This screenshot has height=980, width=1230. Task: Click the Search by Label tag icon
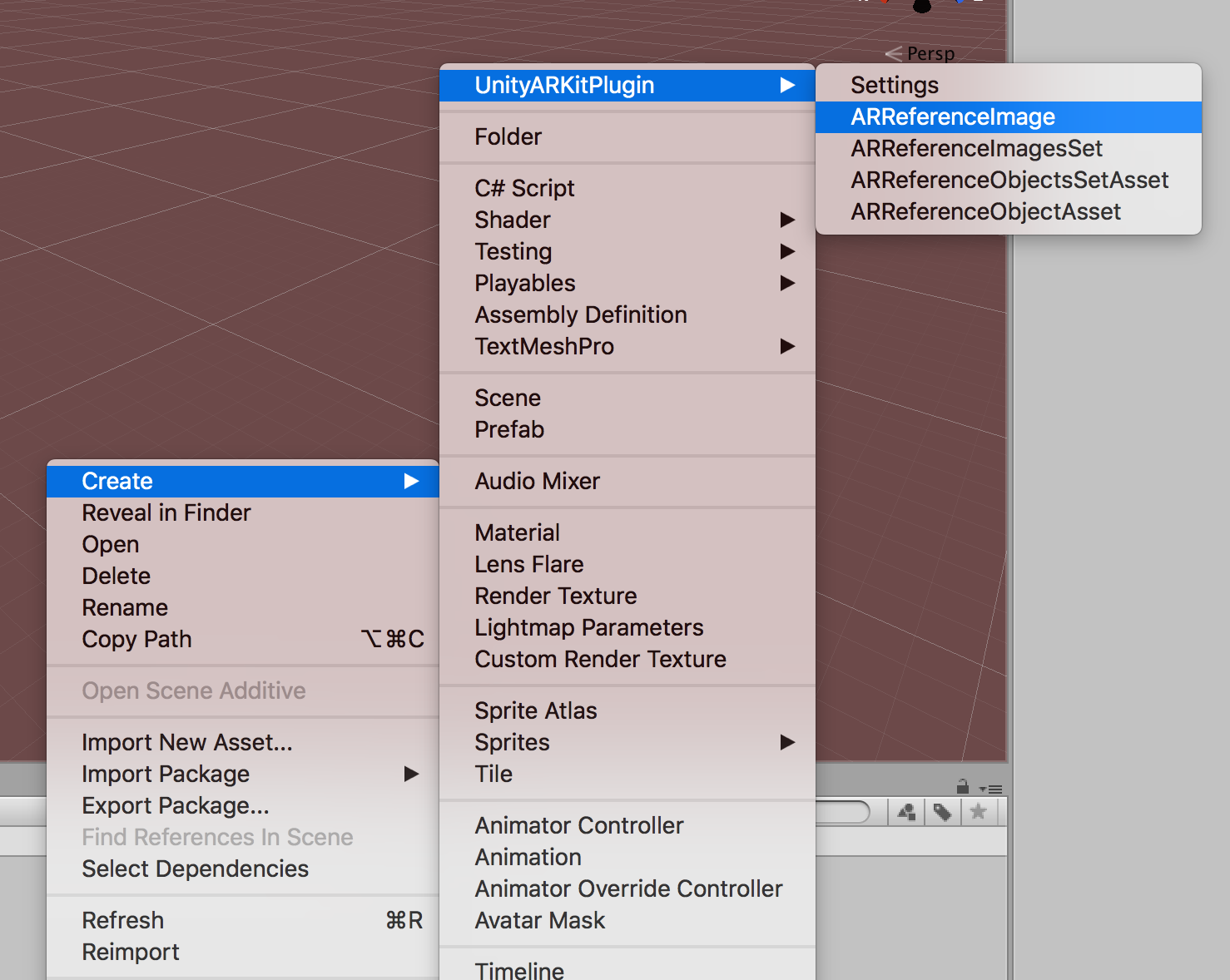tap(943, 812)
